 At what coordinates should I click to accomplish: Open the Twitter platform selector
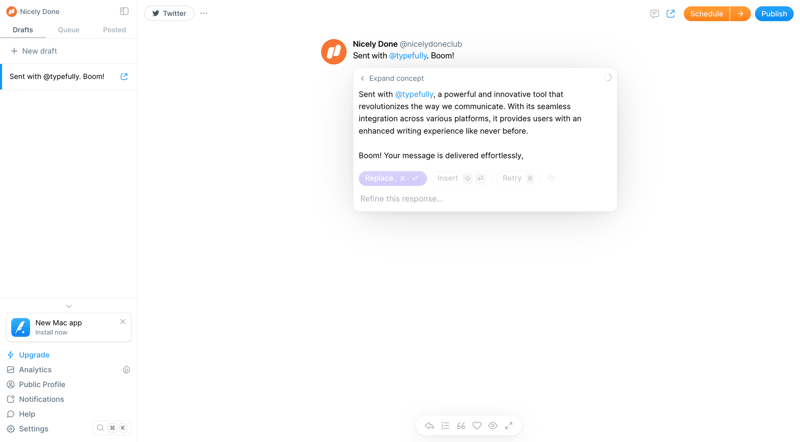[x=169, y=14]
